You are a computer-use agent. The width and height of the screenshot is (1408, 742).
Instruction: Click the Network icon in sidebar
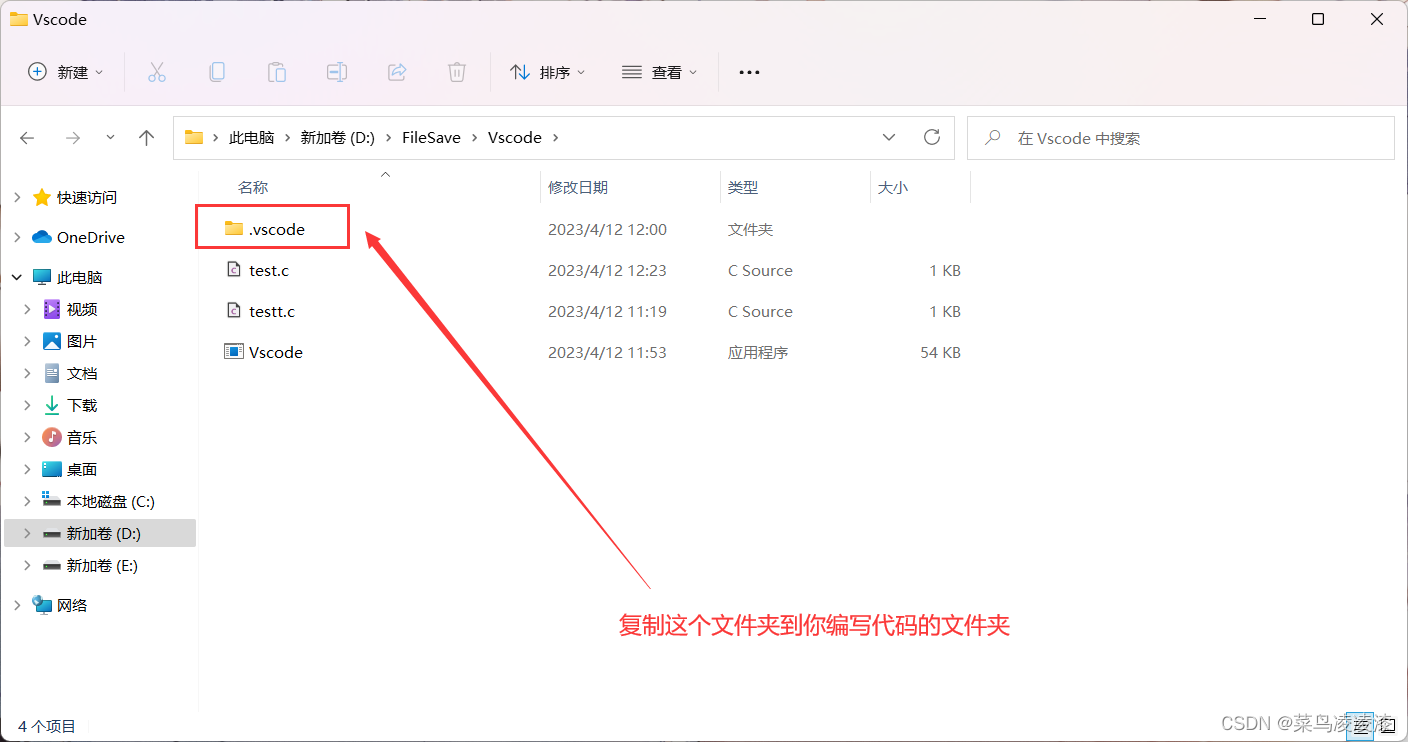tap(42, 605)
